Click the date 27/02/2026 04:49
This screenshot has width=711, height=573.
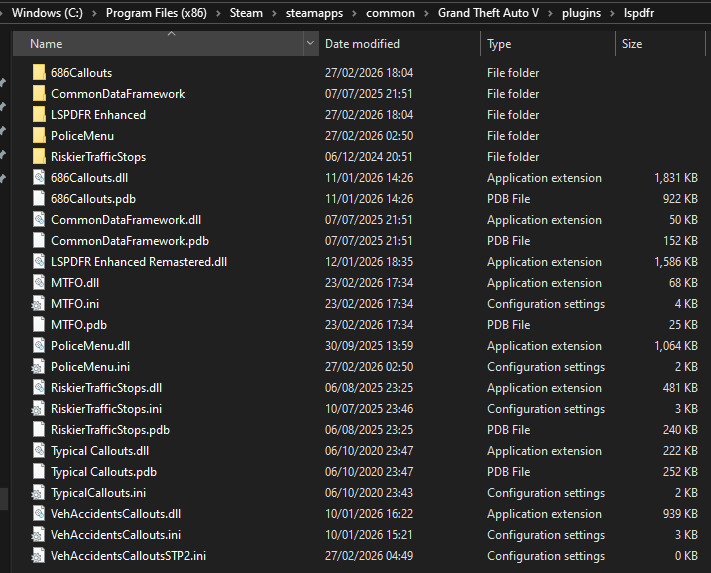click(x=369, y=556)
